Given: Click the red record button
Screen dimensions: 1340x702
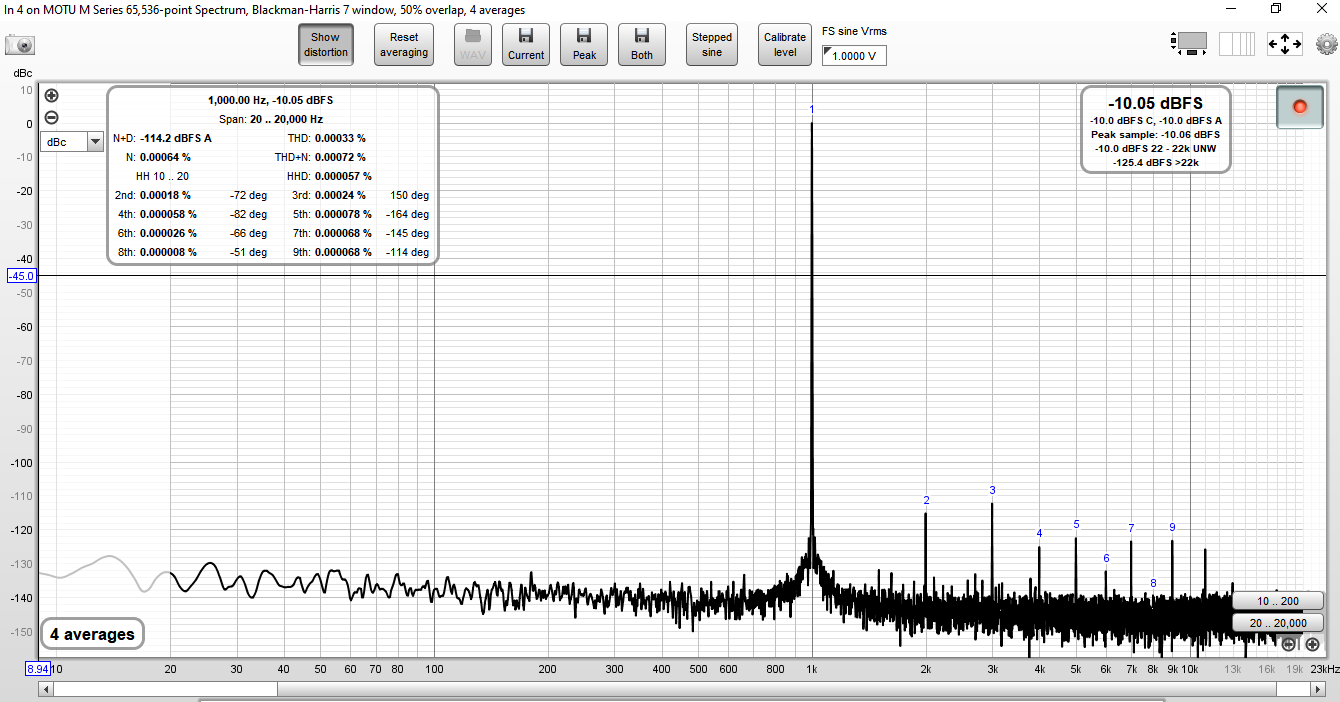Looking at the screenshot, I should pos(1300,106).
